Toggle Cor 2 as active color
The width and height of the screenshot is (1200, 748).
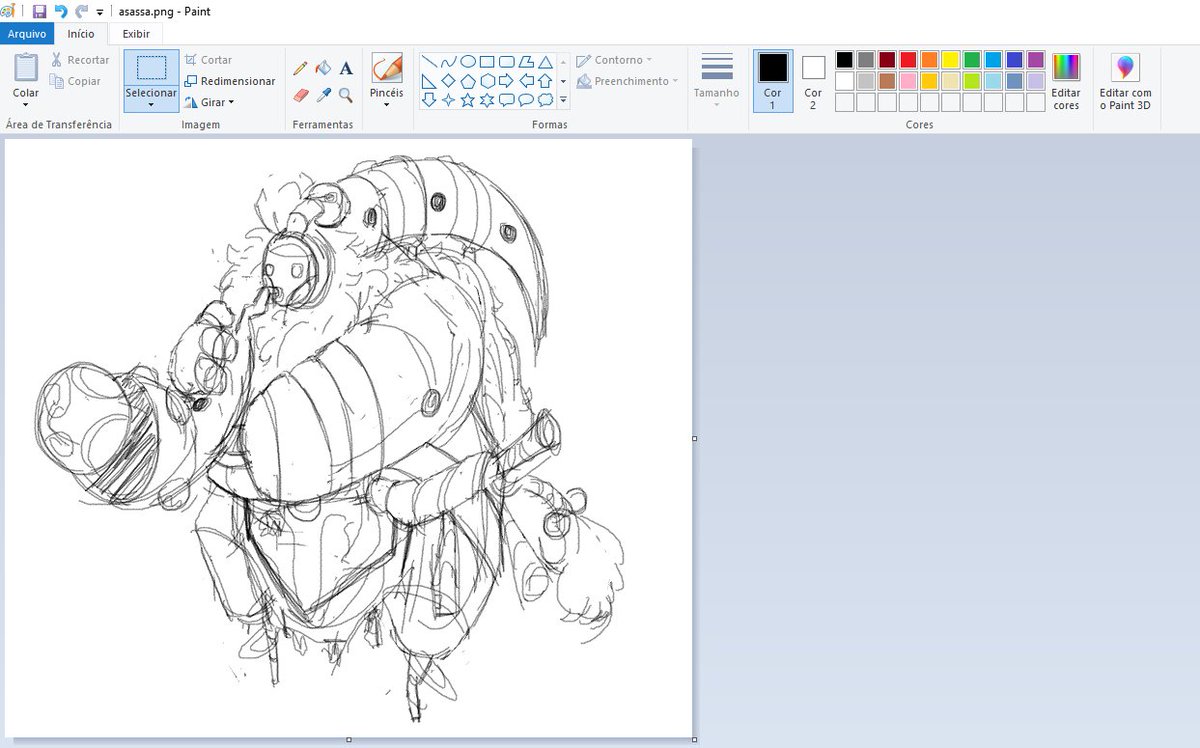point(813,81)
